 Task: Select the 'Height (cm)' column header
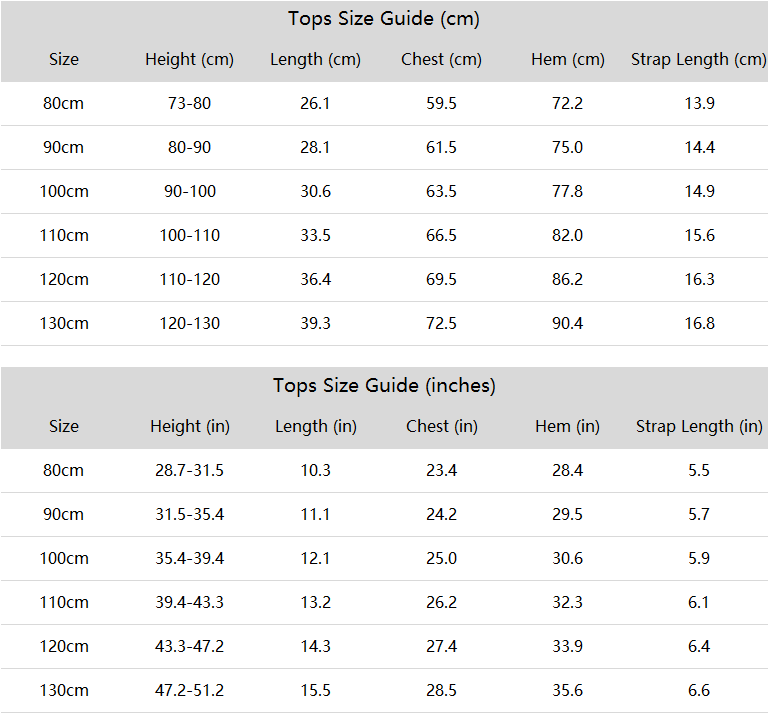[190, 60]
